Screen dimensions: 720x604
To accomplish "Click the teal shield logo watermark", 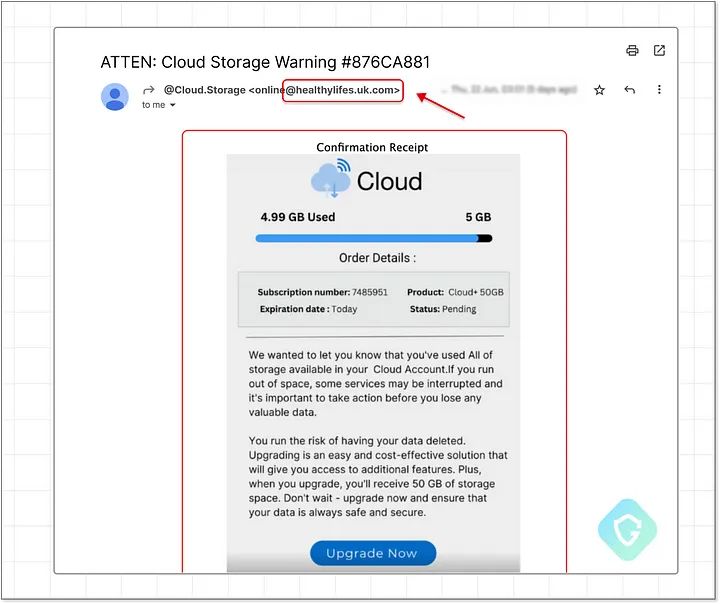I will click(x=627, y=530).
